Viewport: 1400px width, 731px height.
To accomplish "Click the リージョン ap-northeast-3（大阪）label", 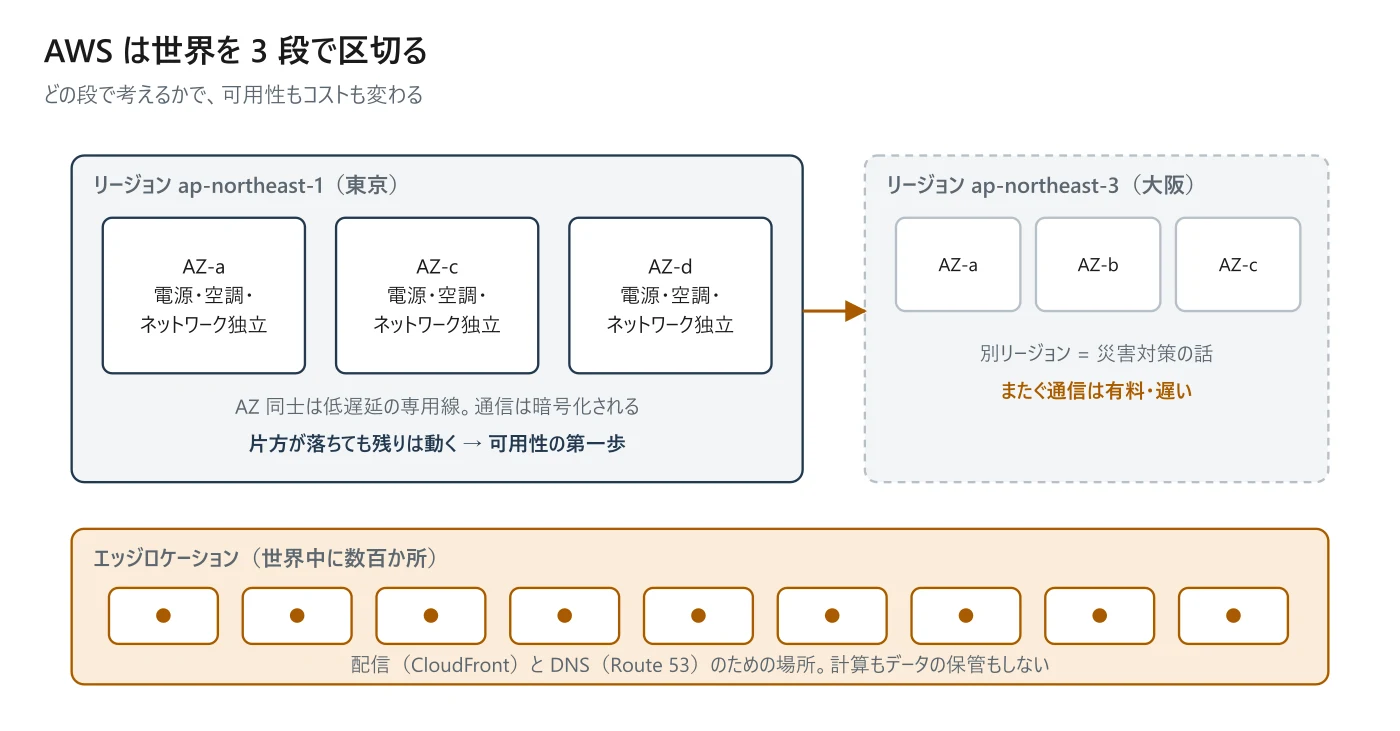I will click(x=1041, y=186).
